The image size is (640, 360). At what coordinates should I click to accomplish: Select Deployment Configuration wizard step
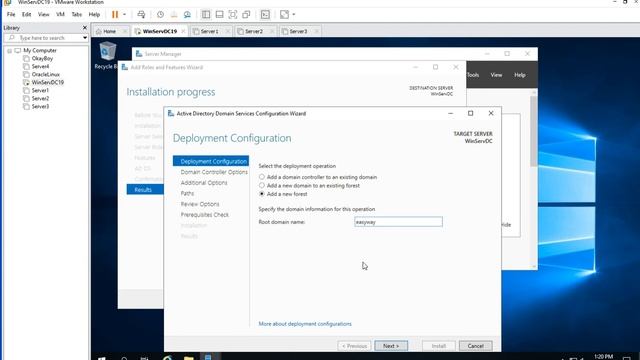[211, 161]
